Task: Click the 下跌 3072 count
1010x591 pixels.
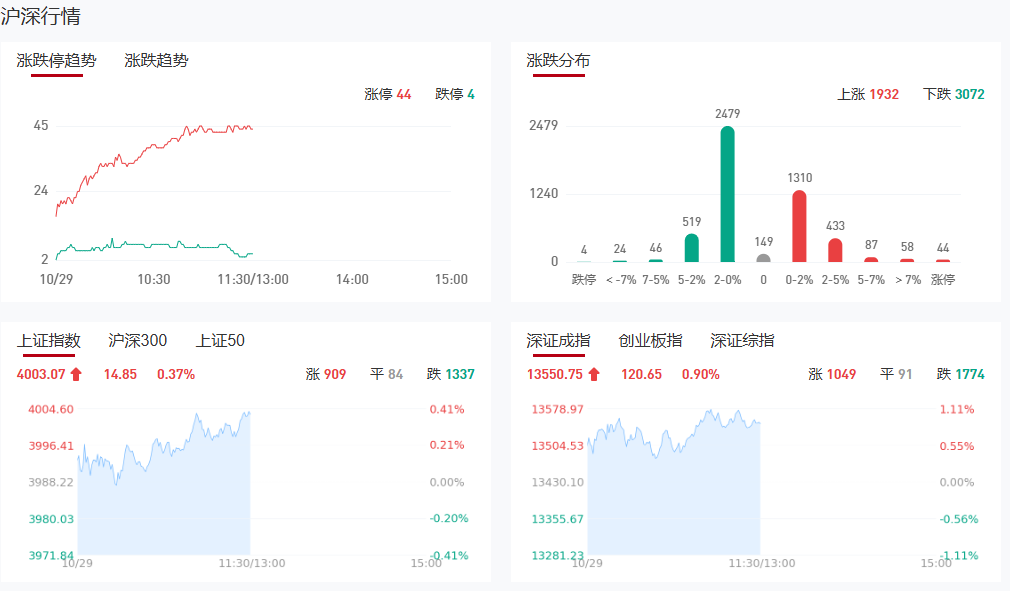Action: (953, 94)
